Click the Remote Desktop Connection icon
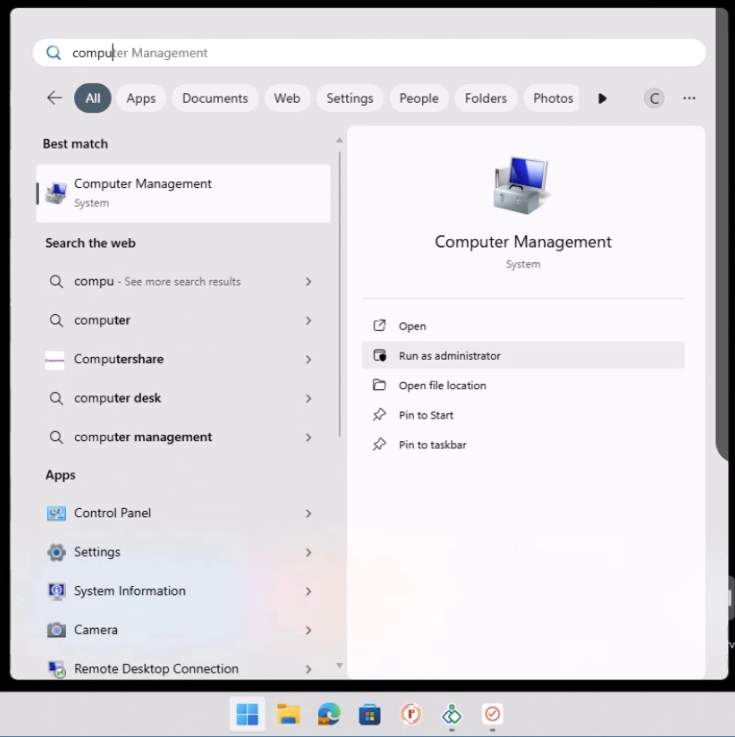Screen dimensions: 735x737 click(57, 669)
